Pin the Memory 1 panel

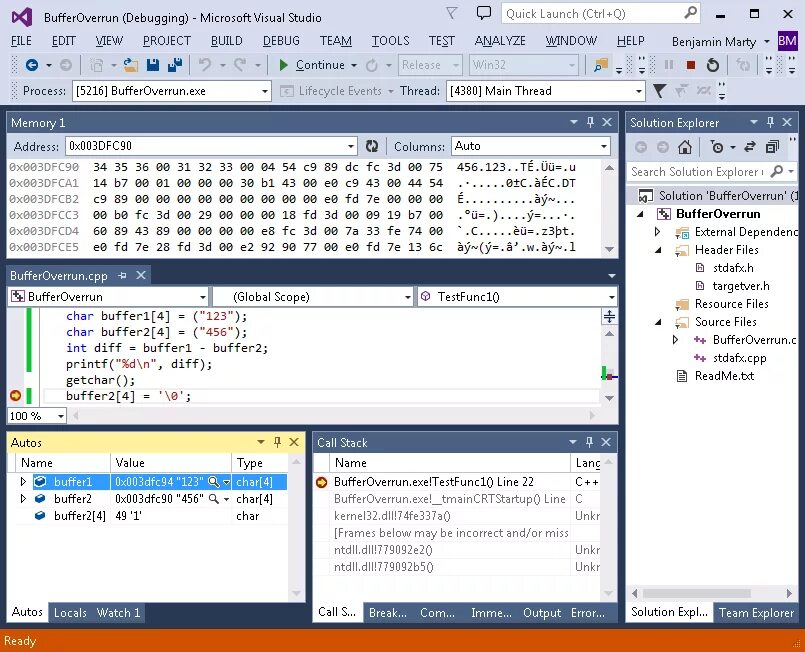590,122
